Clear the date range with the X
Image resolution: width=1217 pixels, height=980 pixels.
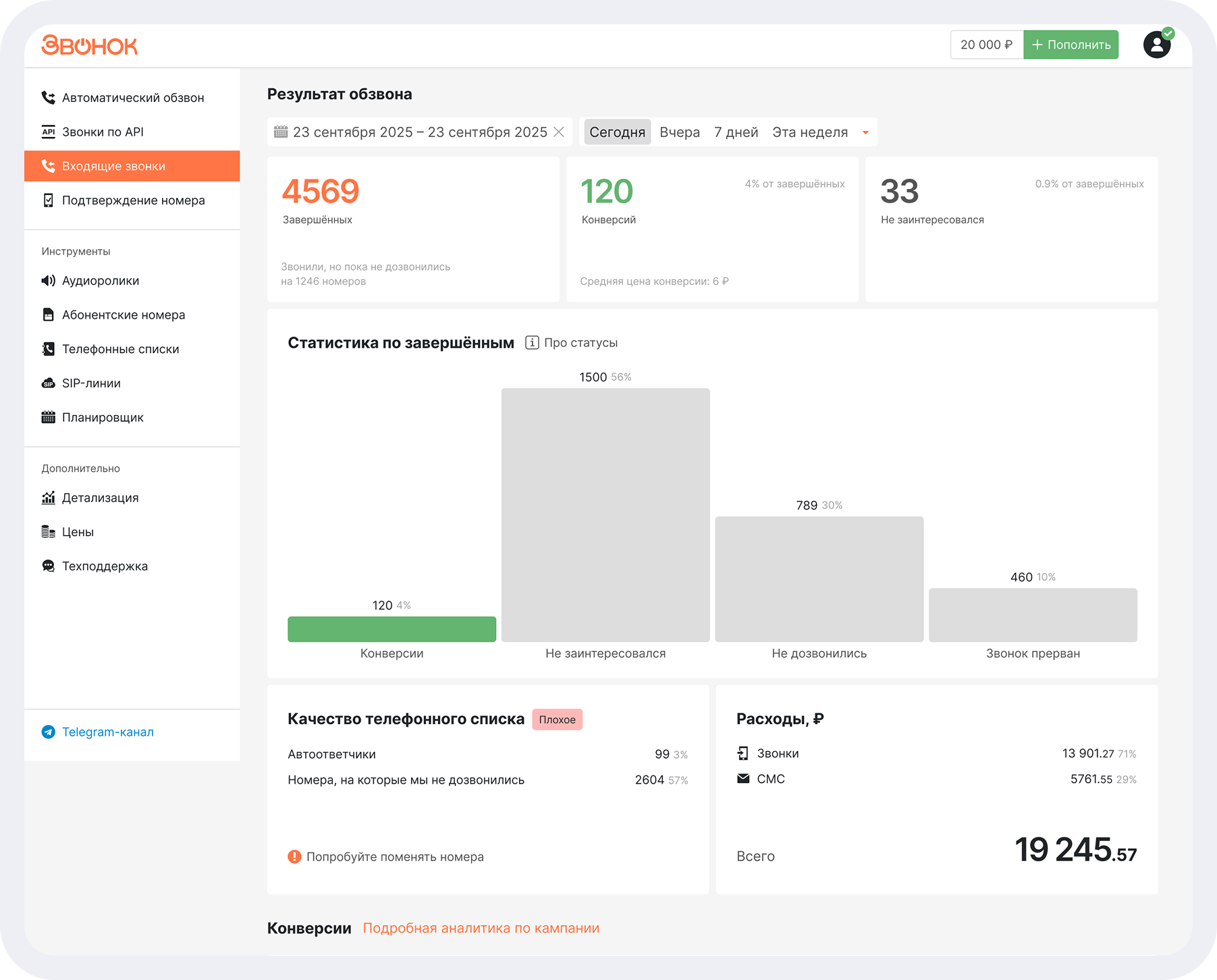coord(559,132)
